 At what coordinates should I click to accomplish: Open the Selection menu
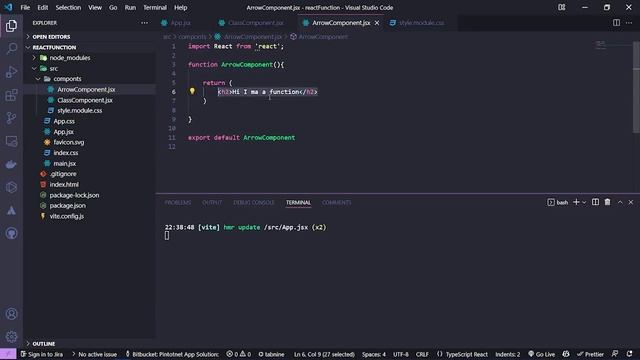click(68, 7)
